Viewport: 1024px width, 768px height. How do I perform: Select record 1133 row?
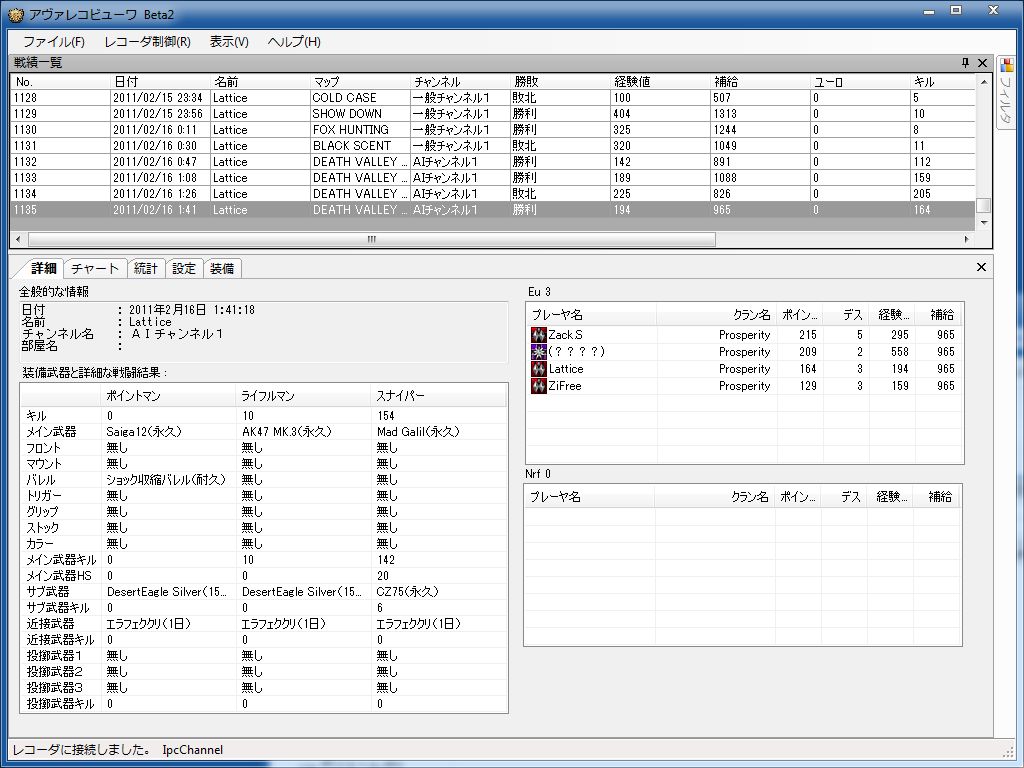493,178
